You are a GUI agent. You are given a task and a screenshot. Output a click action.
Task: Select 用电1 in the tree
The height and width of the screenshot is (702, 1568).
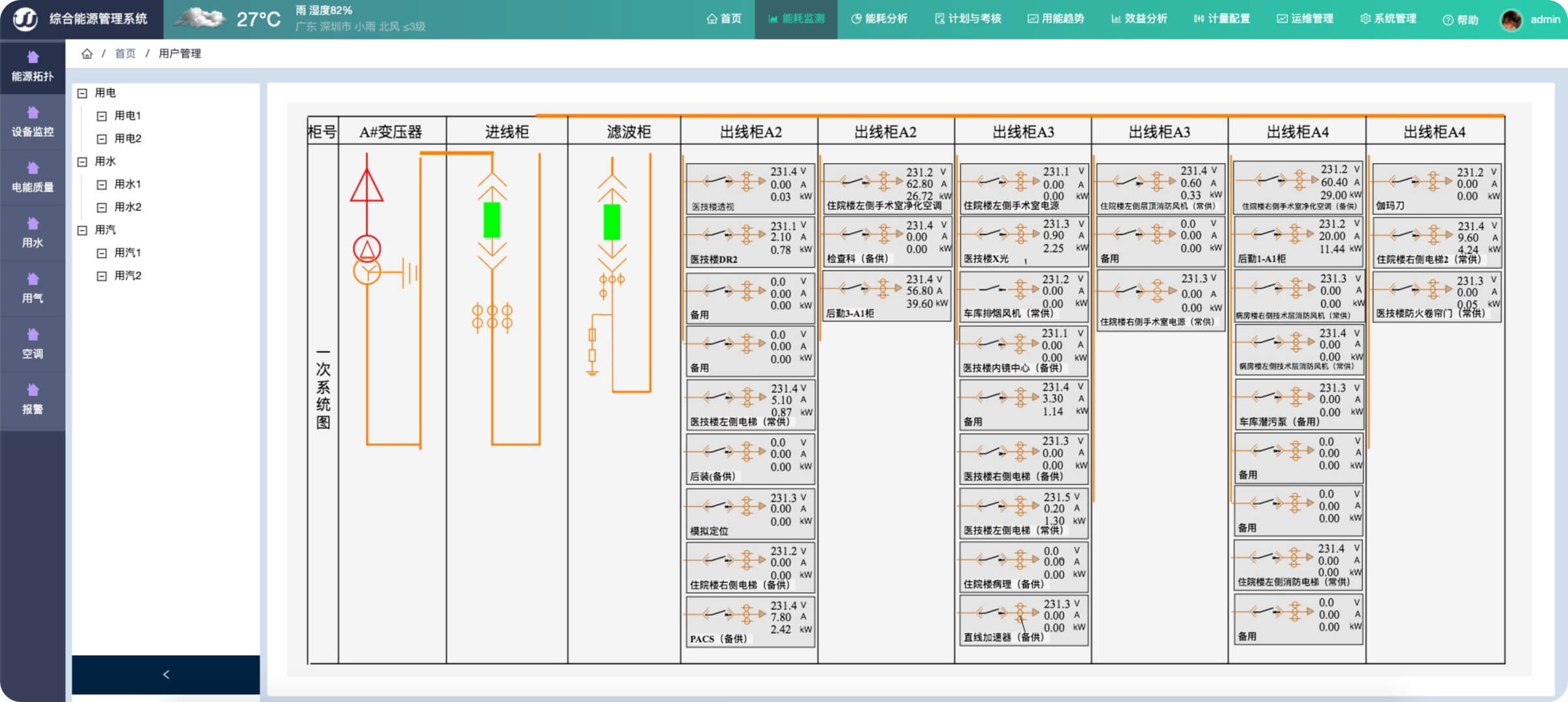127,116
